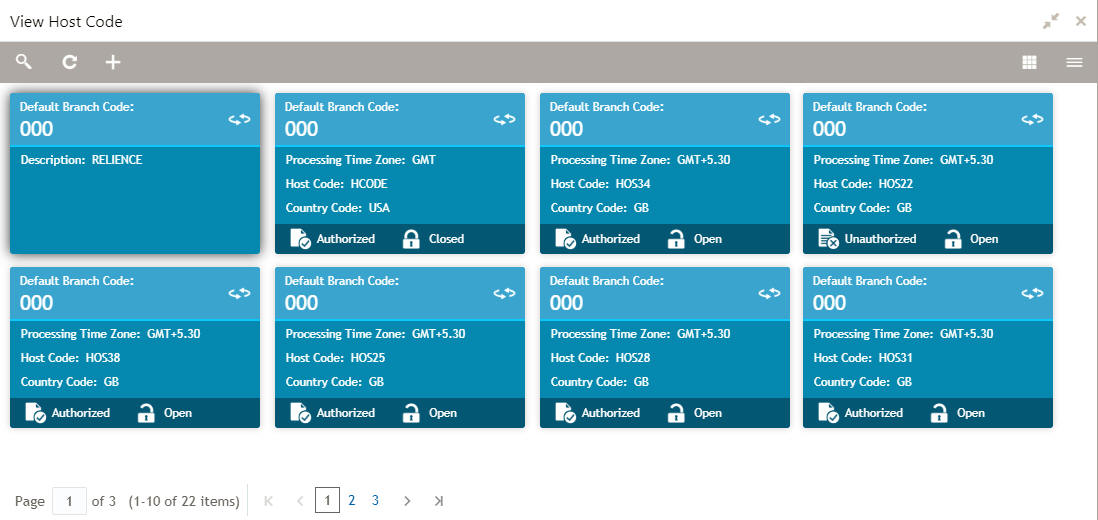
Task: Select the Host Code: HOS38 text
Action: pyautogui.click(x=71, y=358)
